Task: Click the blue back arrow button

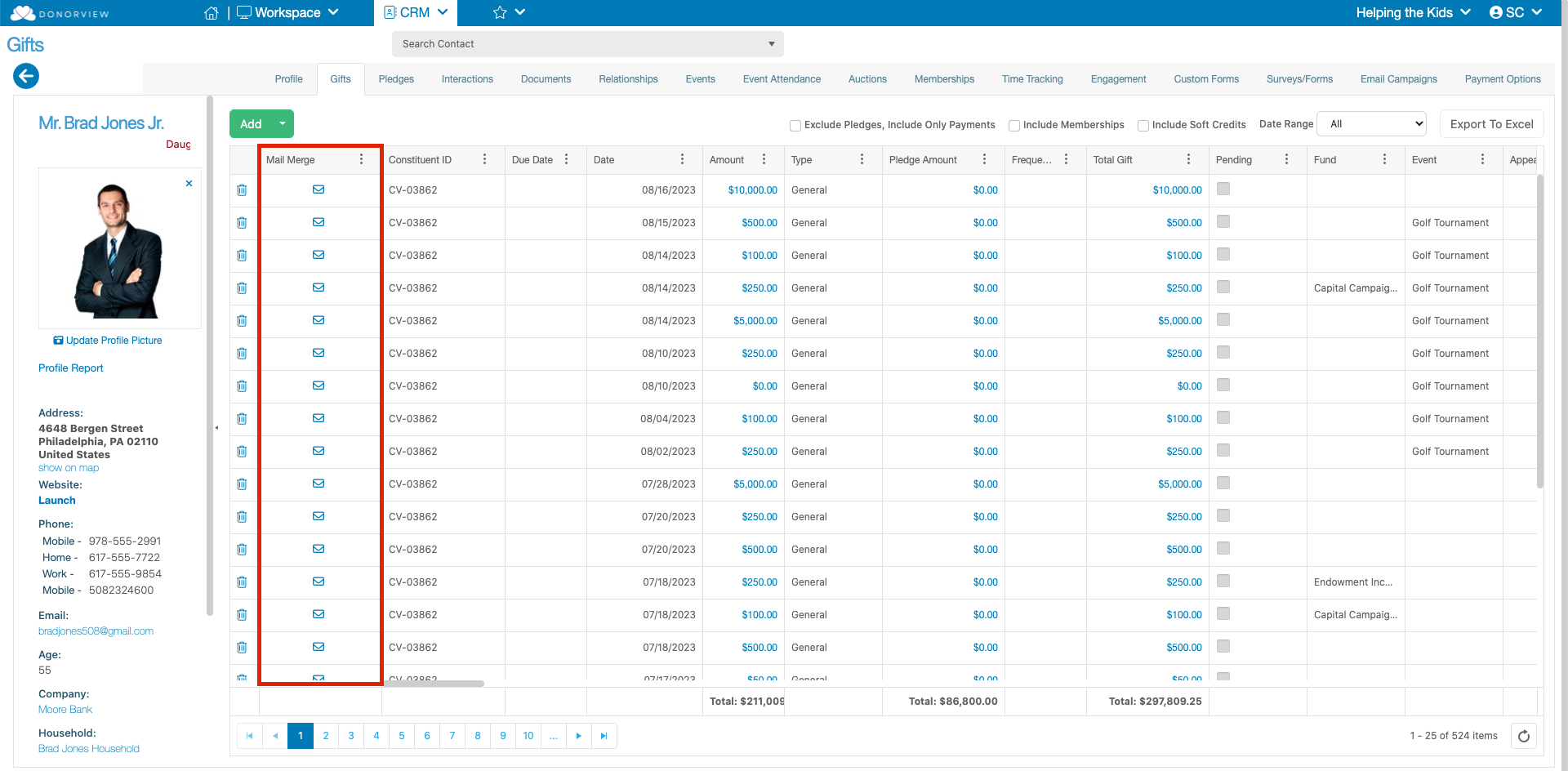Action: pyautogui.click(x=26, y=77)
